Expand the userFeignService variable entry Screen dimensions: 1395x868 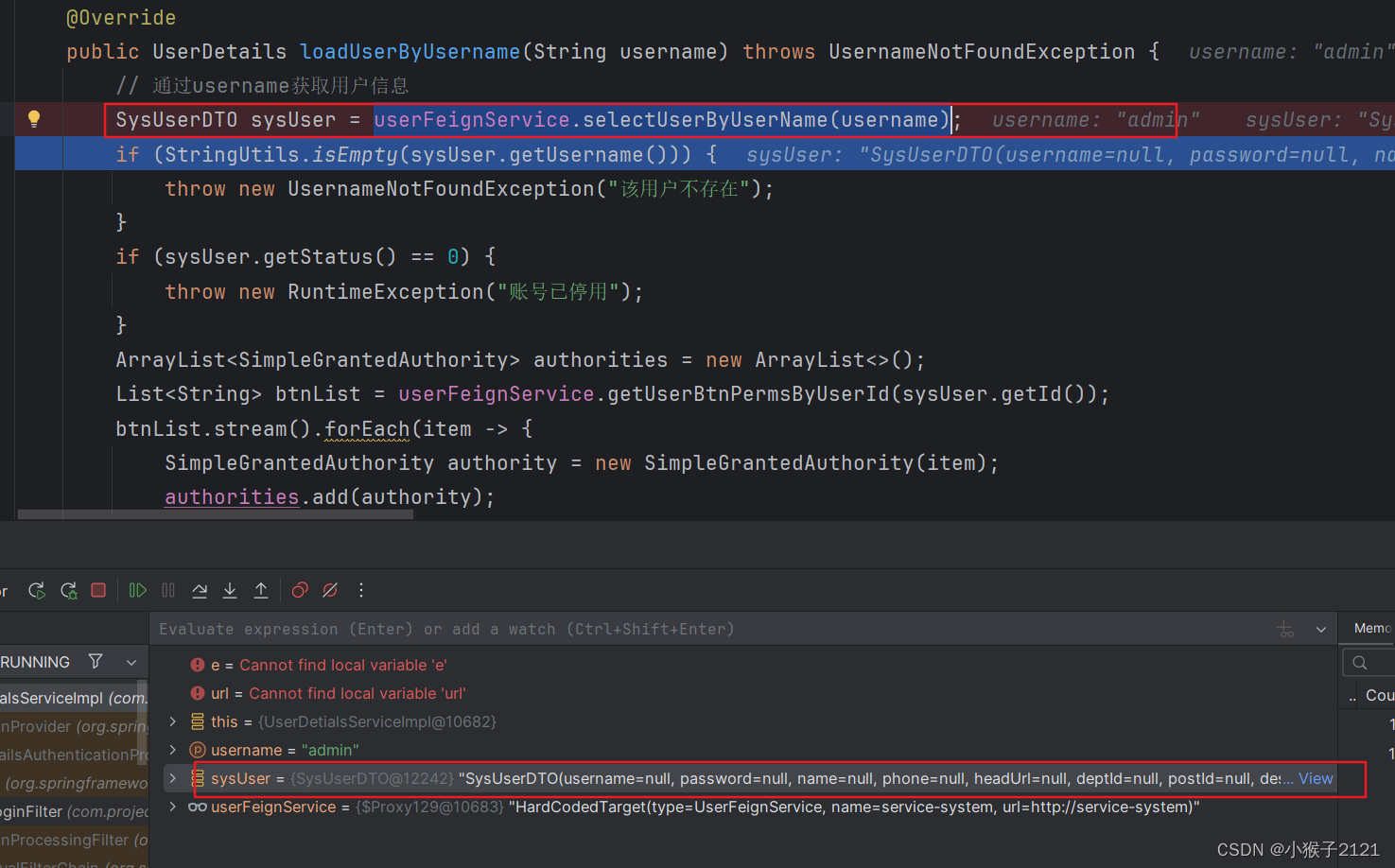[172, 807]
